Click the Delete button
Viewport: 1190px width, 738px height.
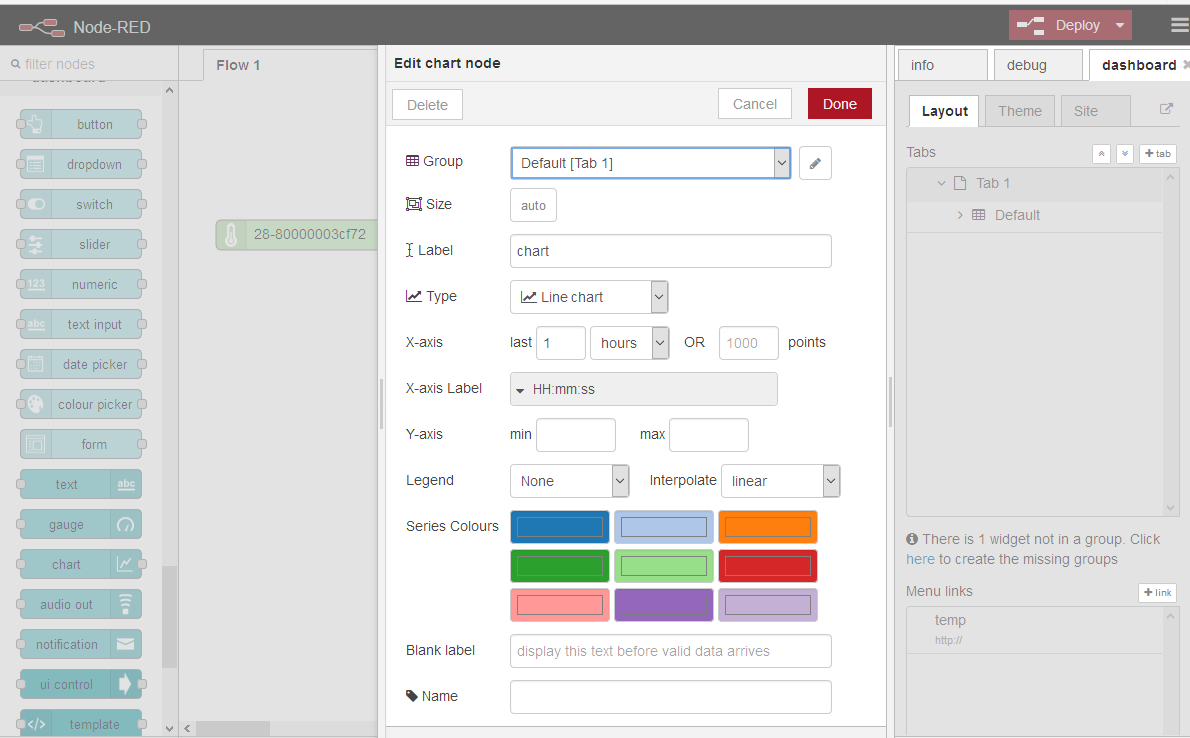[x=427, y=105]
